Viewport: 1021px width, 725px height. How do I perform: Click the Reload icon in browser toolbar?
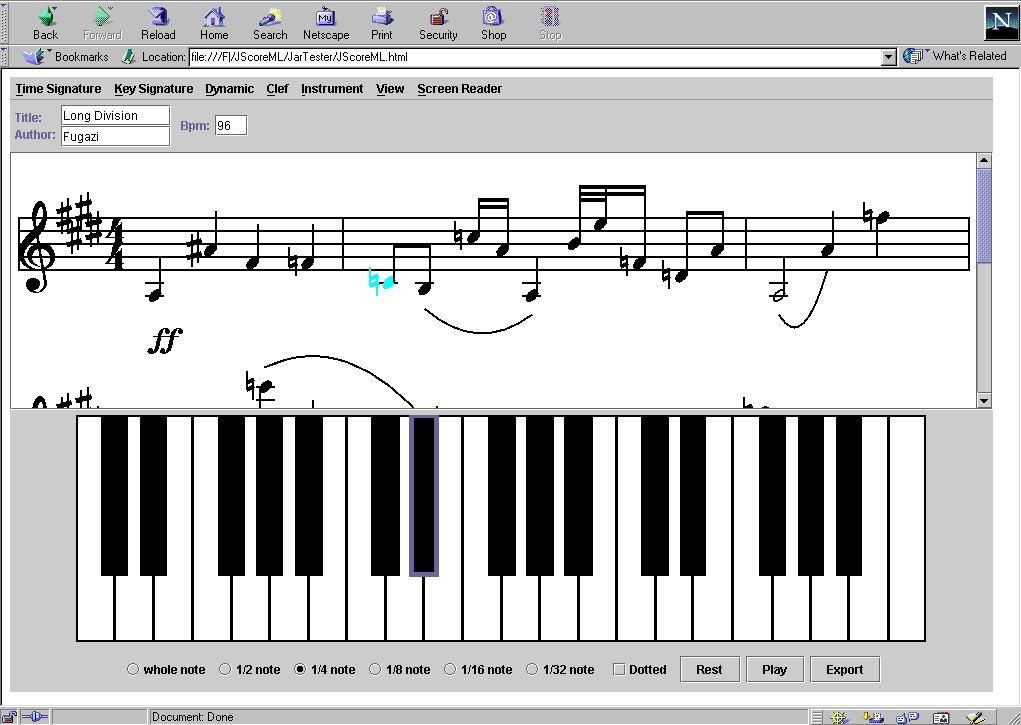coord(158,17)
